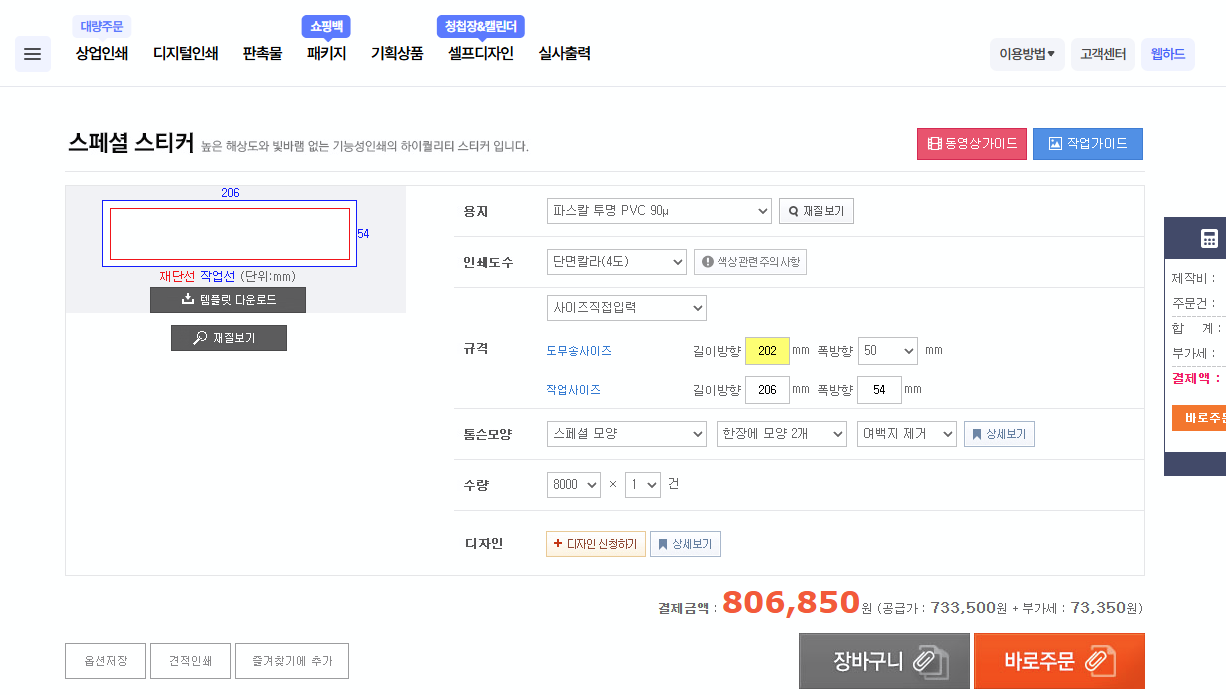Click 즐겨찾기에 추가 to add favorite
Viewport: 1226px width, 695px height.
pyautogui.click(x=292, y=661)
